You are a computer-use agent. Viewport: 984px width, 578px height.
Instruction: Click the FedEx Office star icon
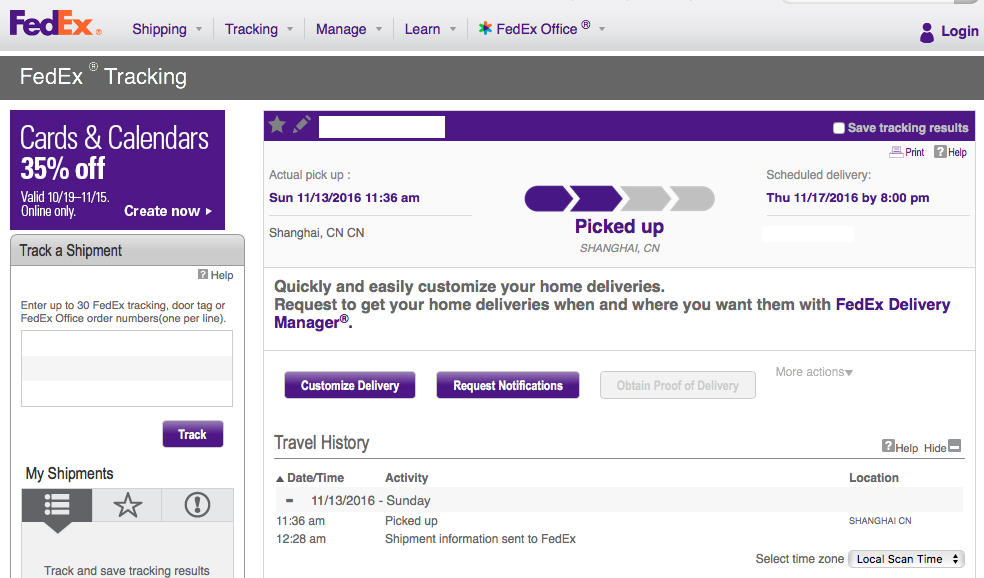[x=485, y=28]
